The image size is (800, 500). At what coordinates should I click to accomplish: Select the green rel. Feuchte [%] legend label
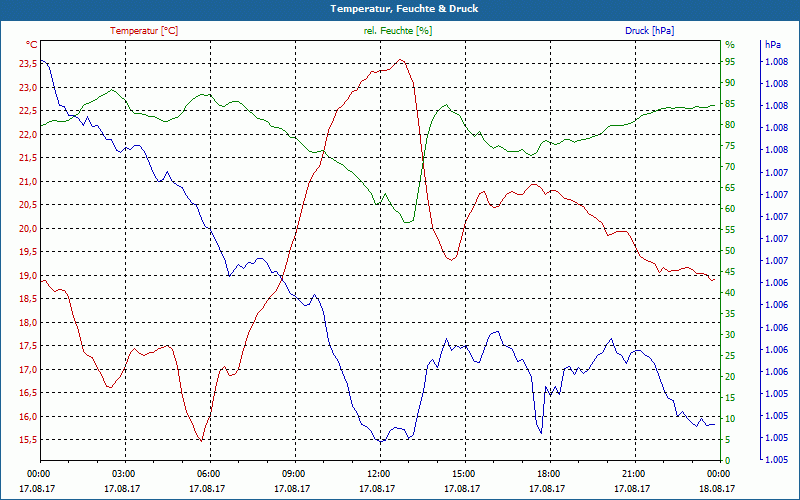click(398, 31)
